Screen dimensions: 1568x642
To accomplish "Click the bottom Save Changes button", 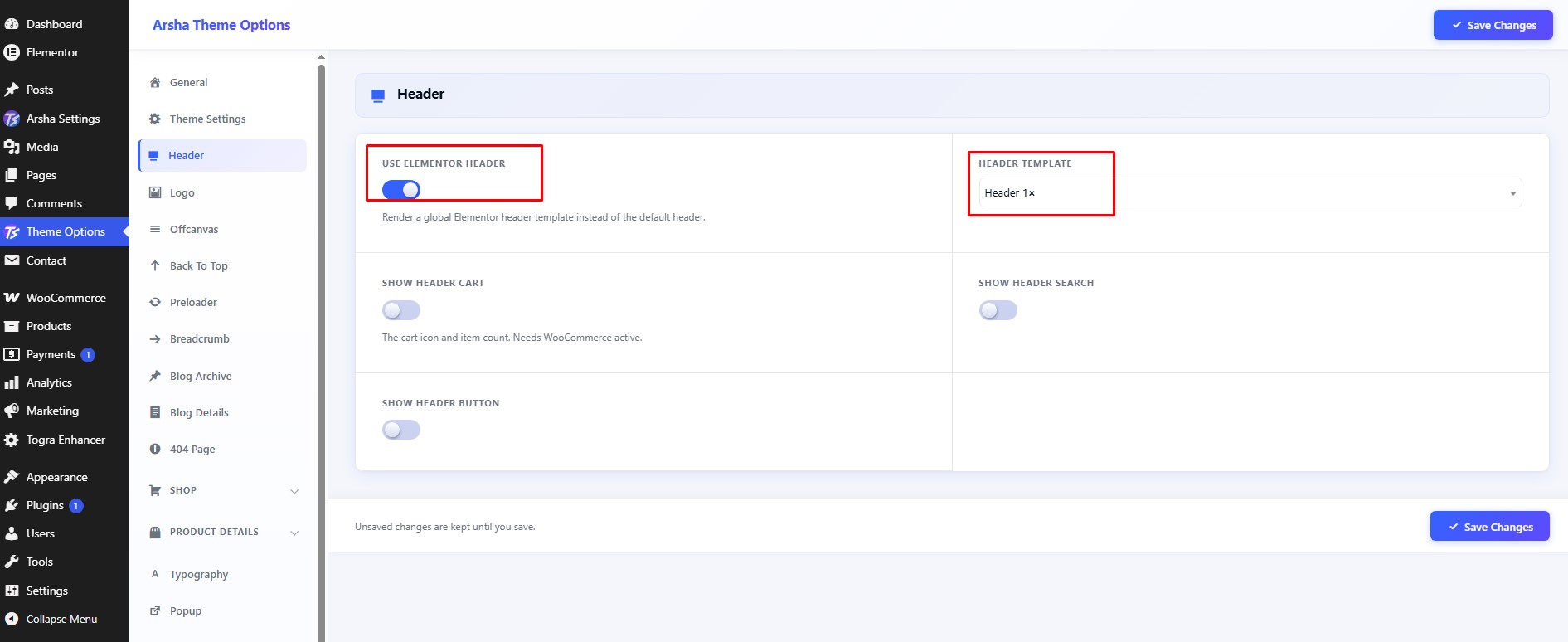I will pyautogui.click(x=1489, y=527).
